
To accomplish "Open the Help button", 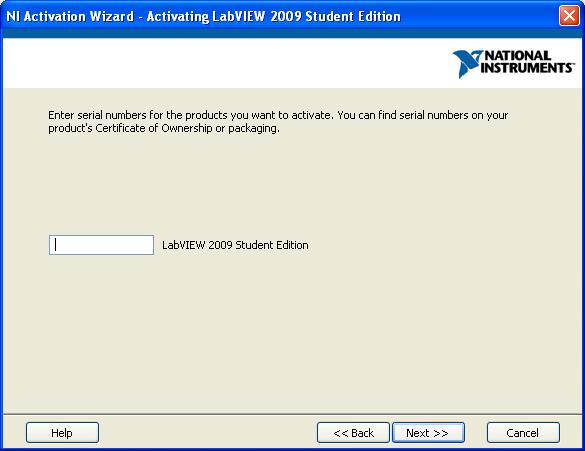I will [62, 433].
